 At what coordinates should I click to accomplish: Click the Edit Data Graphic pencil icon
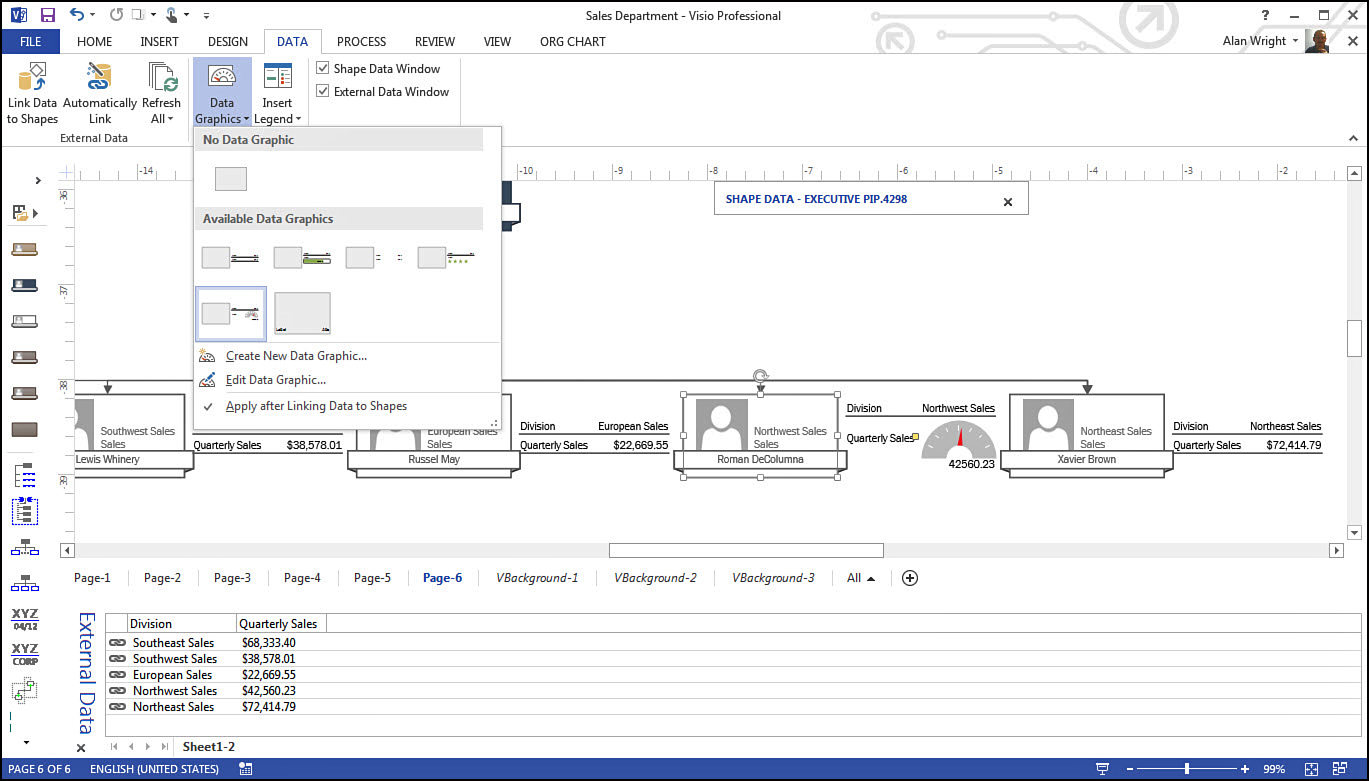click(207, 380)
